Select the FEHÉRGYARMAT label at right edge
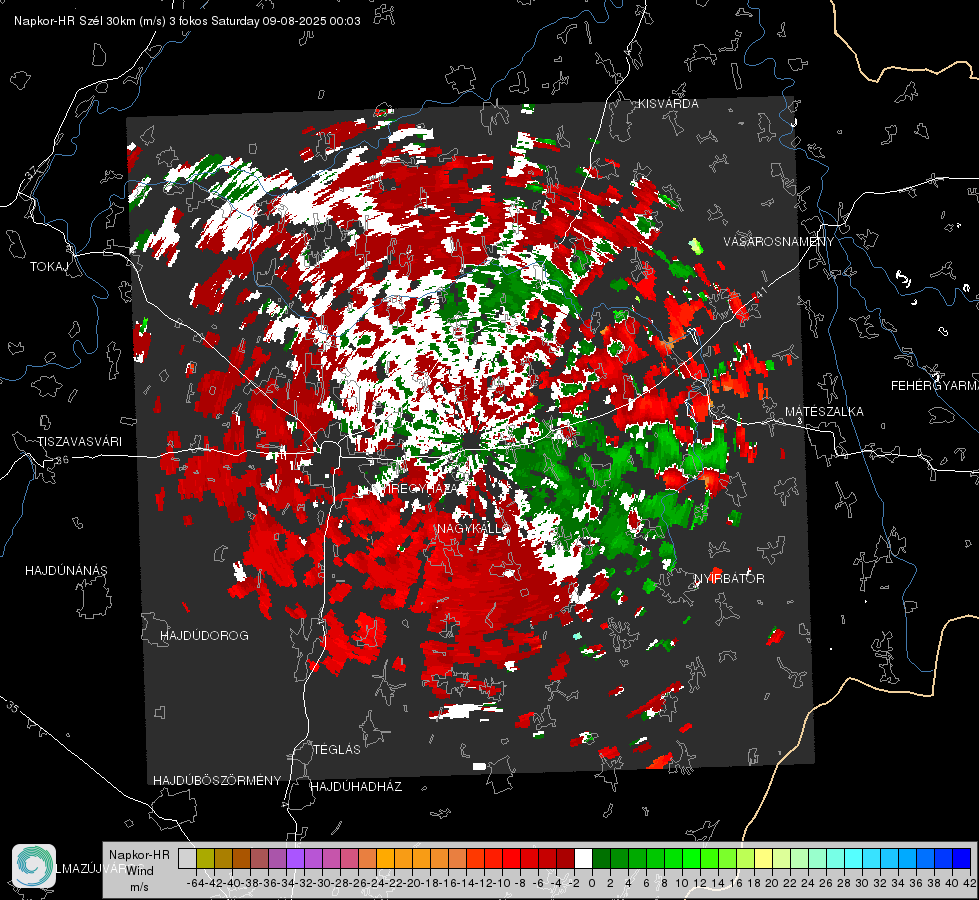 pos(935,386)
